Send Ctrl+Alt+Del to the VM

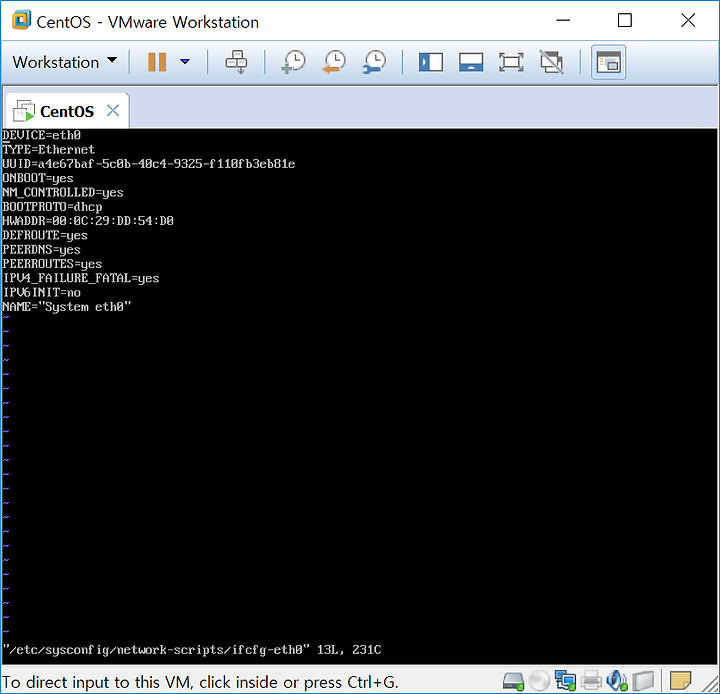[x=236, y=62]
